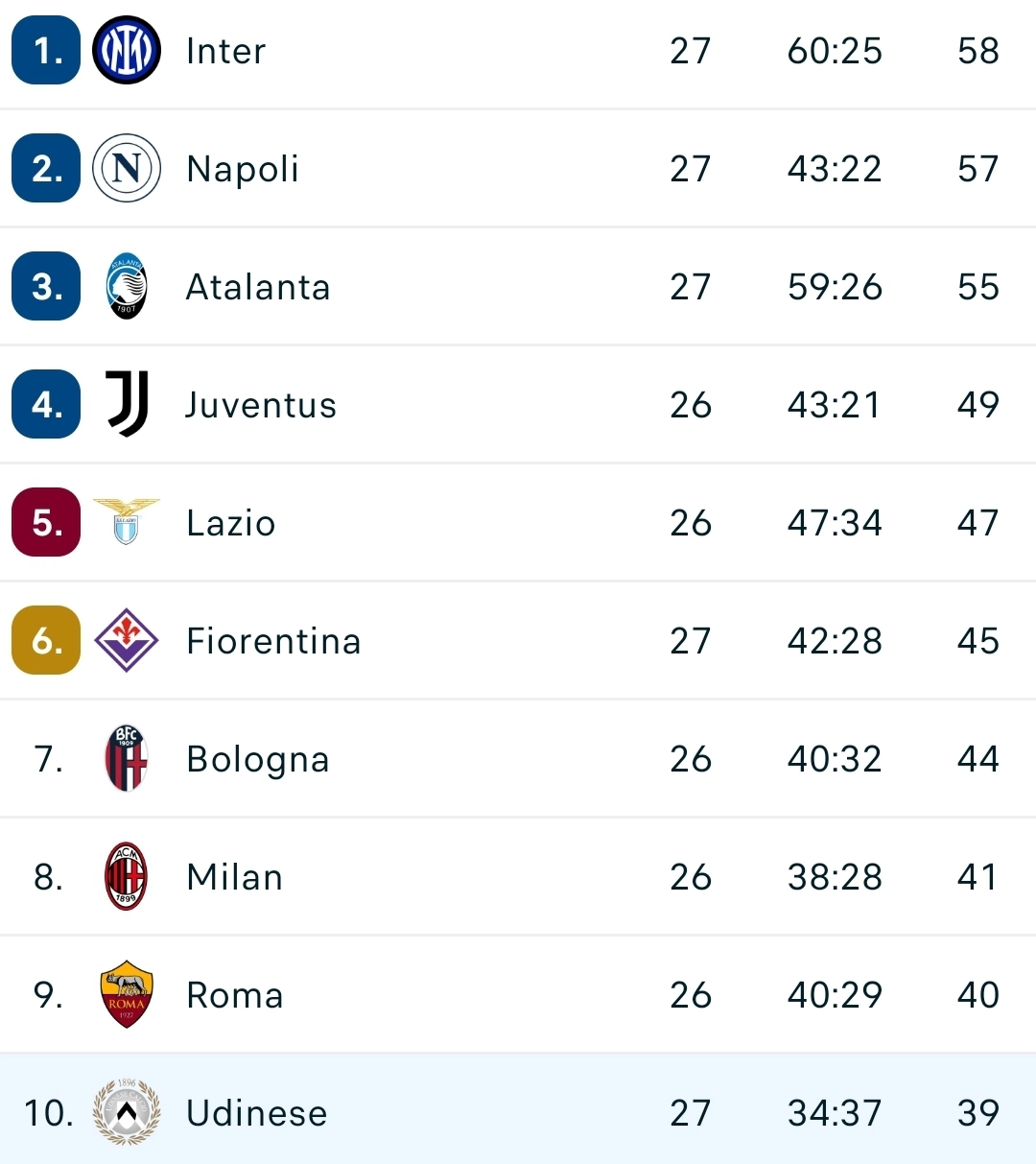Select the Atalanta crest icon
Screen dimensions: 1036x1164
pos(126,287)
